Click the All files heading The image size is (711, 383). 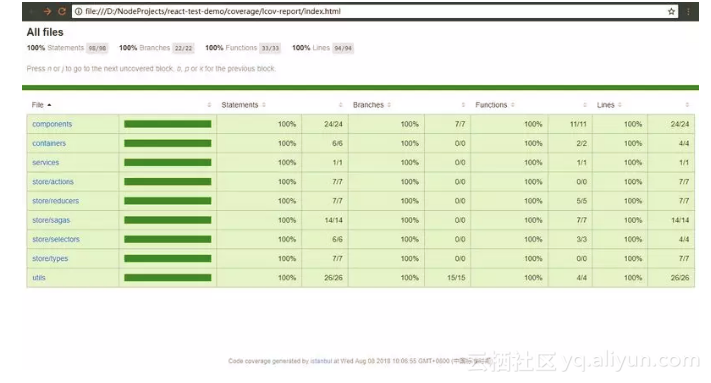pyautogui.click(x=45, y=32)
